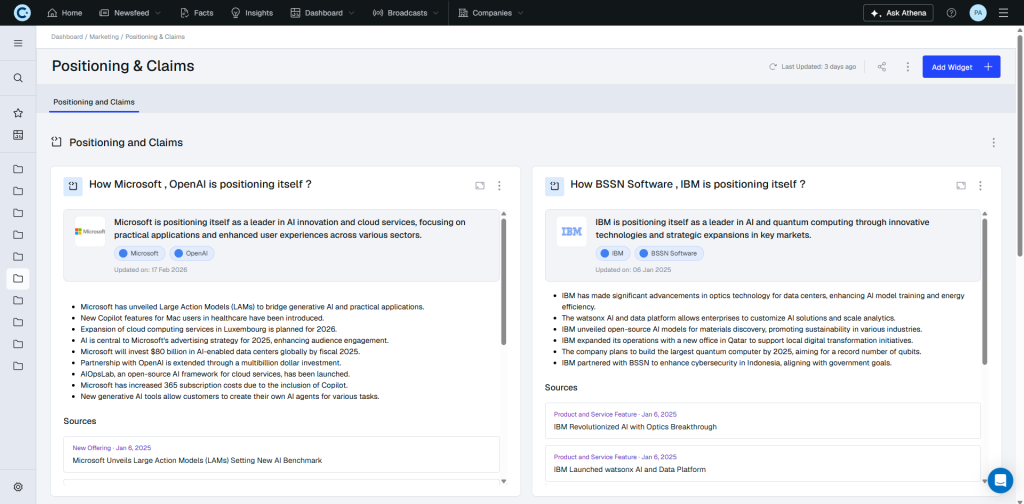Screen dimensions: 1024x504
Task: Click the share dashboard icon
Action: [882, 67]
